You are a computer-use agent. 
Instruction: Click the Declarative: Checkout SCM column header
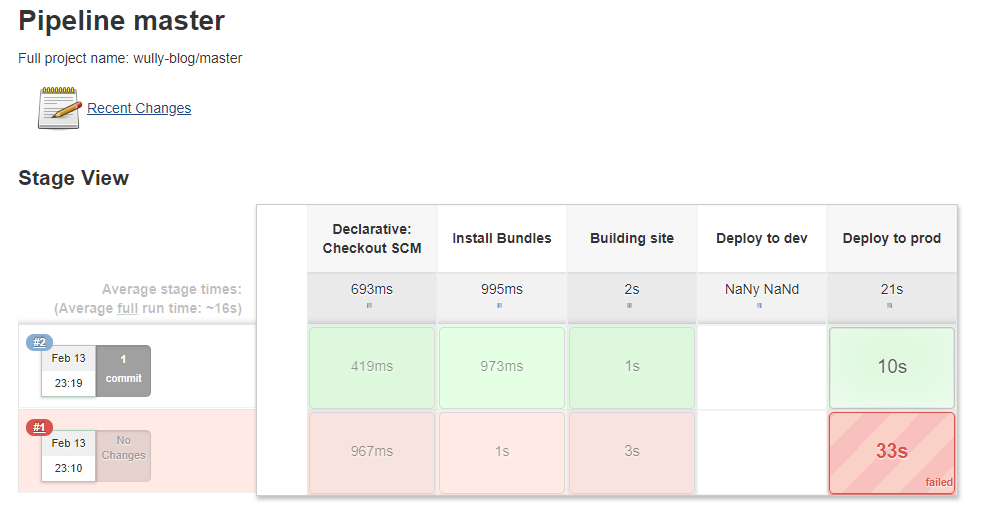pos(372,238)
